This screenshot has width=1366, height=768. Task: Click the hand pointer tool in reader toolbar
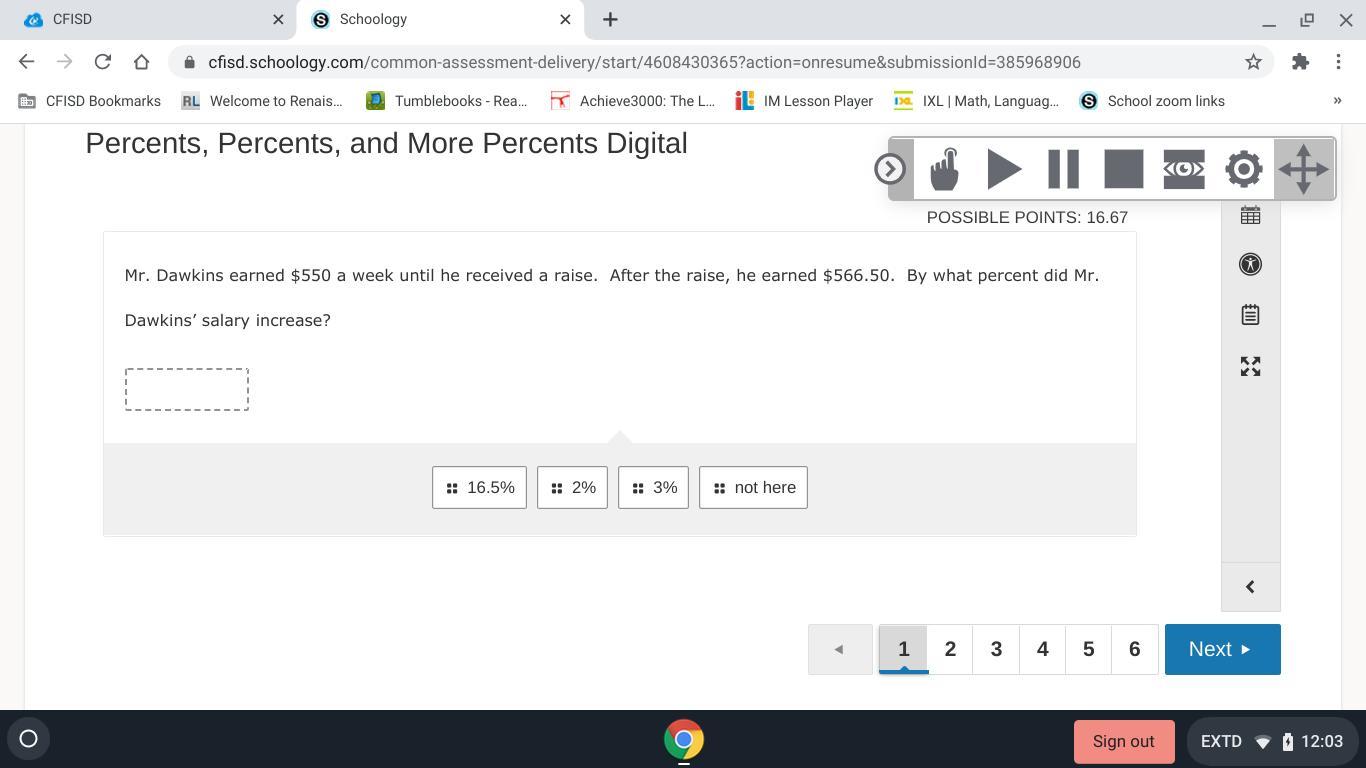[944, 169]
